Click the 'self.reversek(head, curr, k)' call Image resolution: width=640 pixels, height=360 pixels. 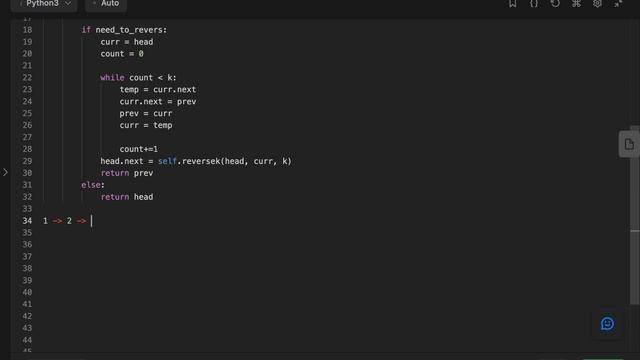click(x=225, y=161)
